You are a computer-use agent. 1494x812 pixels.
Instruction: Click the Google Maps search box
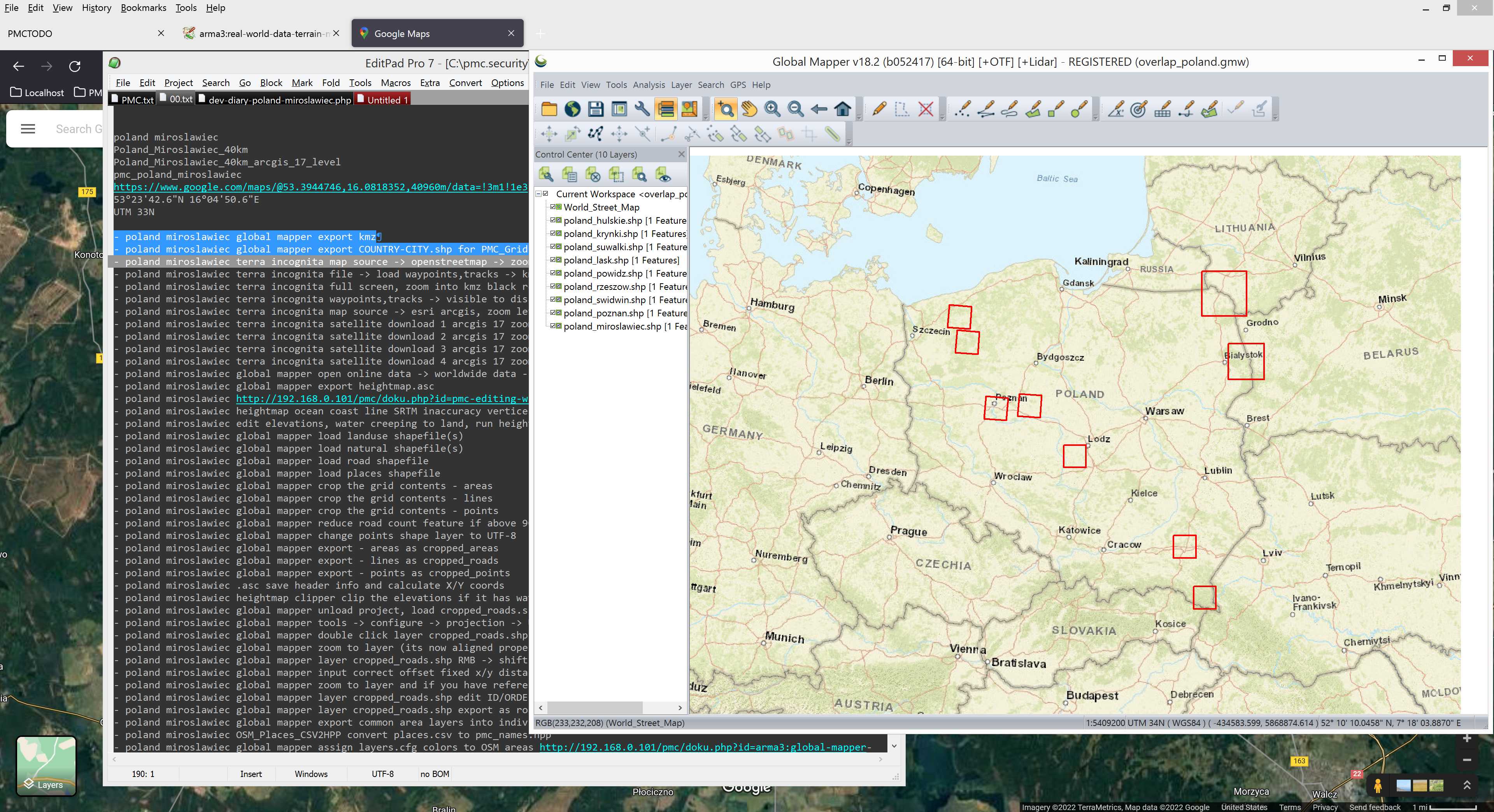click(78, 129)
